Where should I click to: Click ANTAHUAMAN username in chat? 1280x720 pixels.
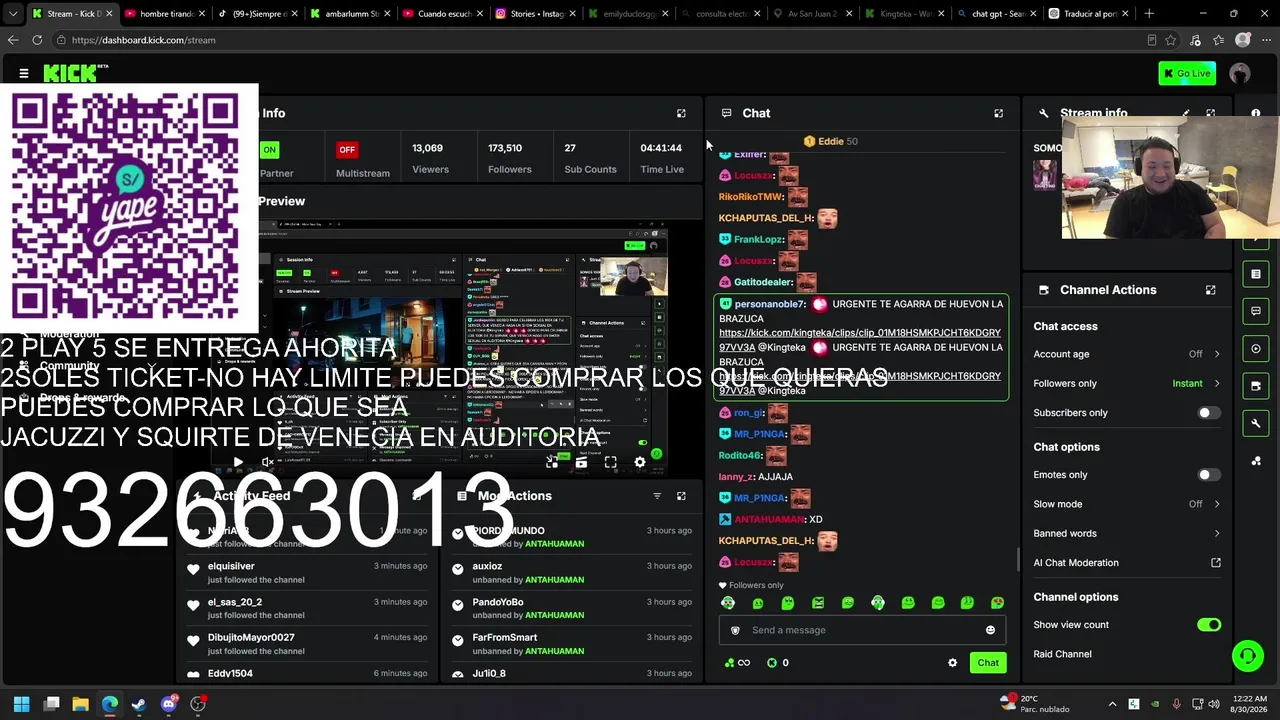coord(769,520)
